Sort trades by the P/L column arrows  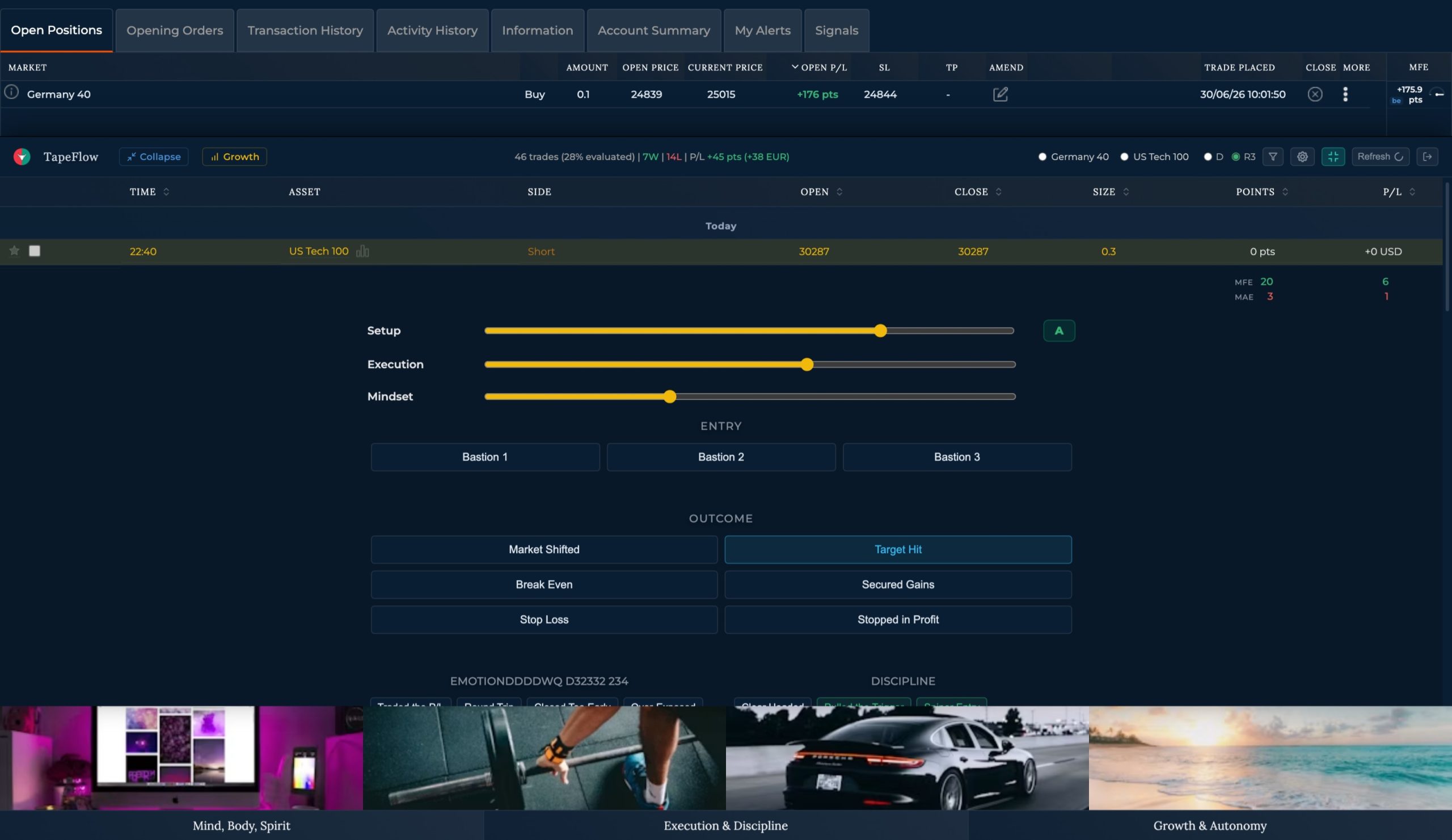(x=1412, y=192)
